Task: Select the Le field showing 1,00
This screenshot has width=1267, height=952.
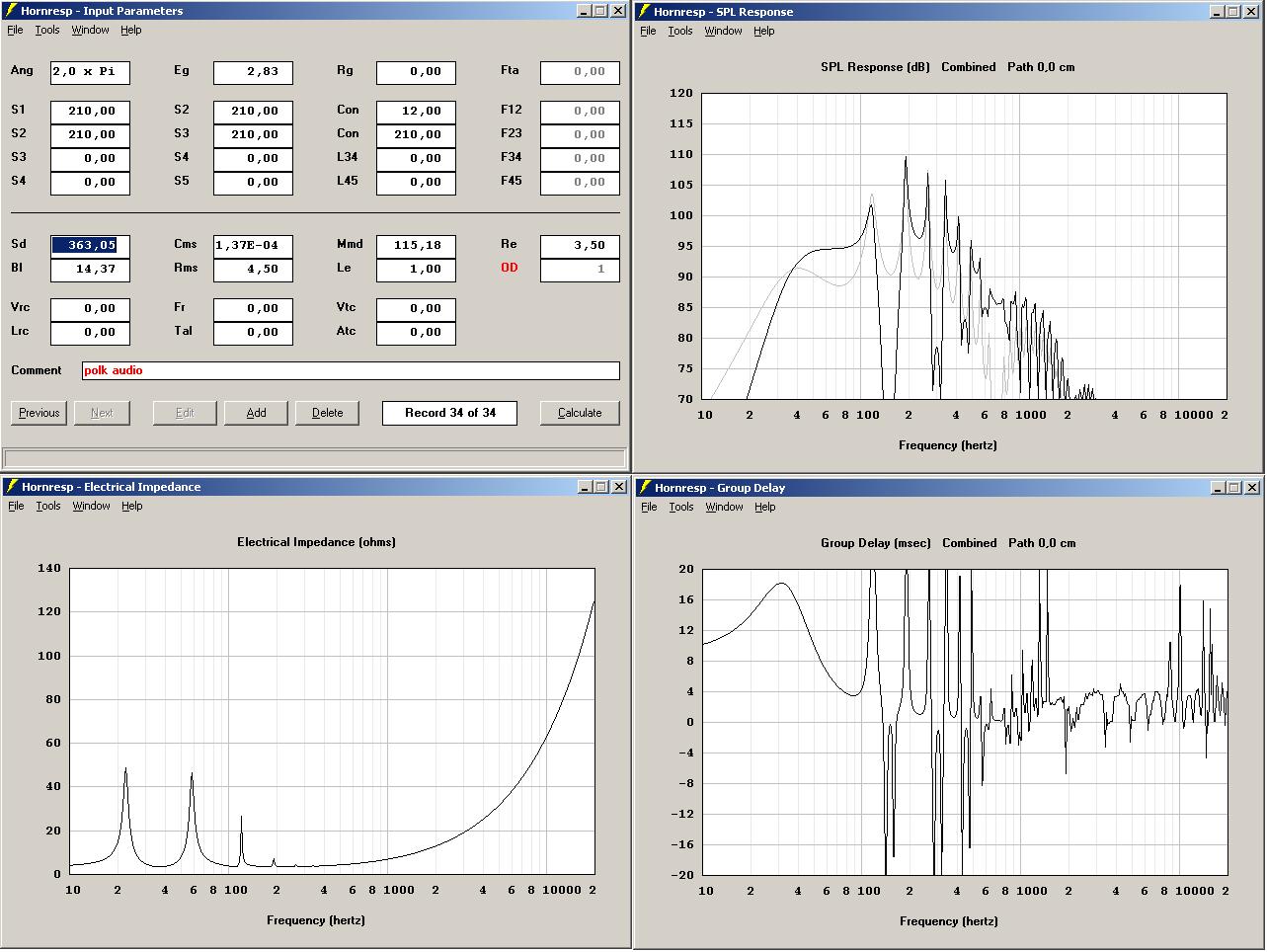Action: point(416,270)
